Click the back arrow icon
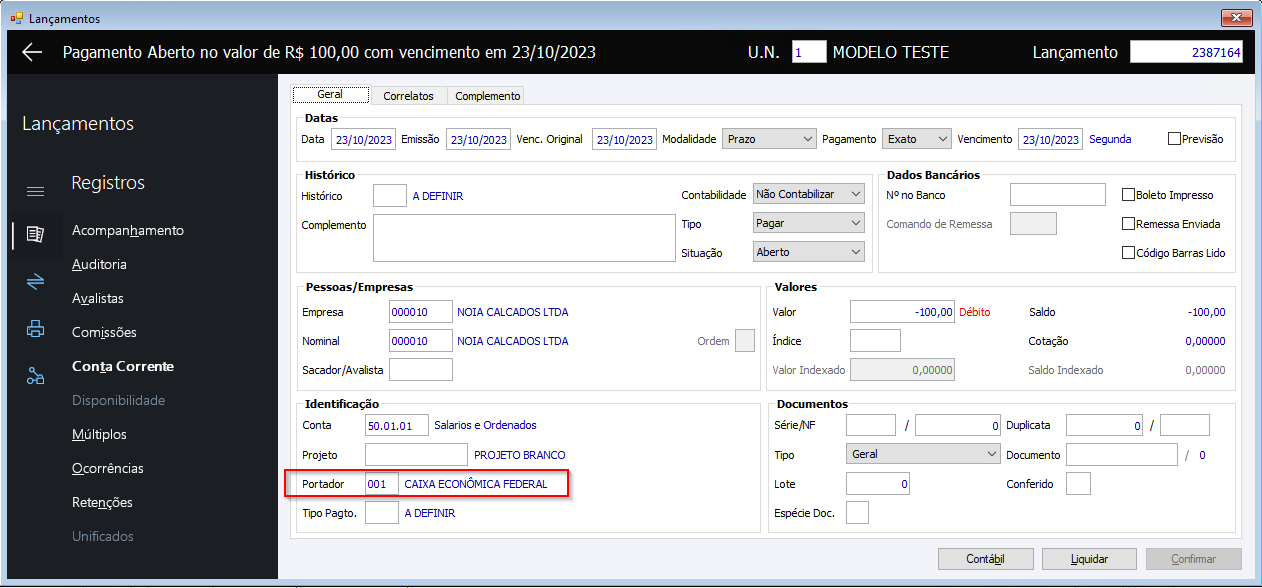This screenshot has width=1262, height=588. (x=32, y=53)
